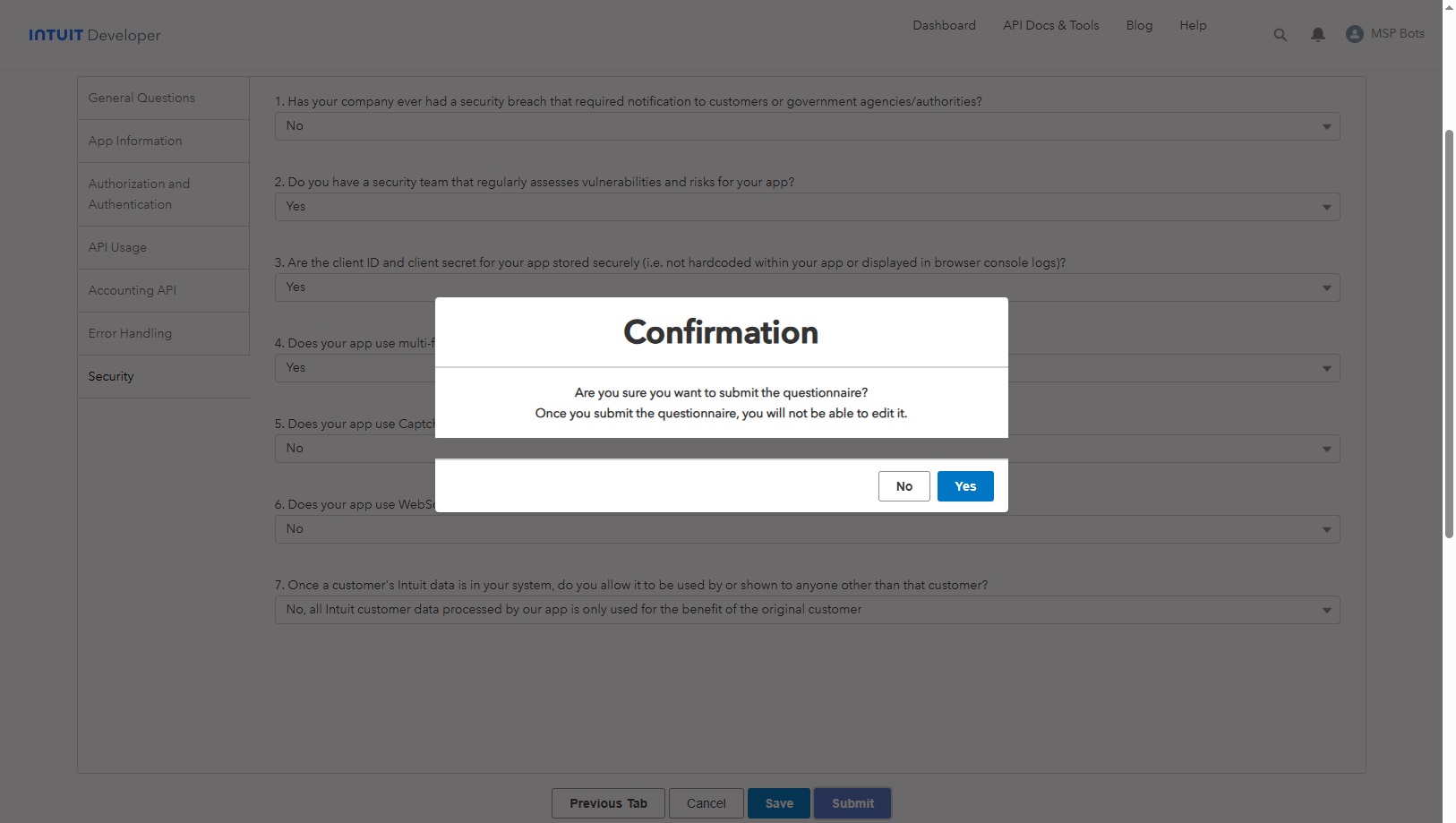The height and width of the screenshot is (823, 1456).
Task: Switch to the General Questions tab
Action: coord(141,98)
